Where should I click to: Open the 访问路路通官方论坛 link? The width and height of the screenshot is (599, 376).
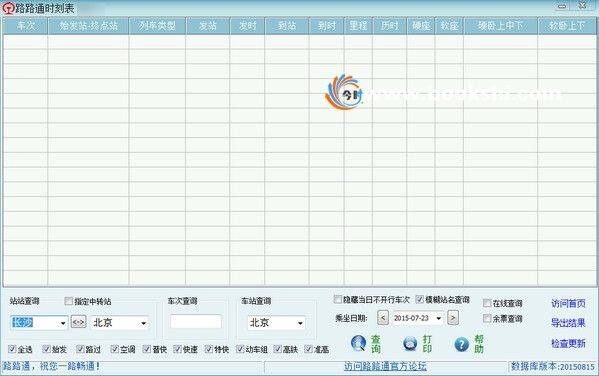385,366
